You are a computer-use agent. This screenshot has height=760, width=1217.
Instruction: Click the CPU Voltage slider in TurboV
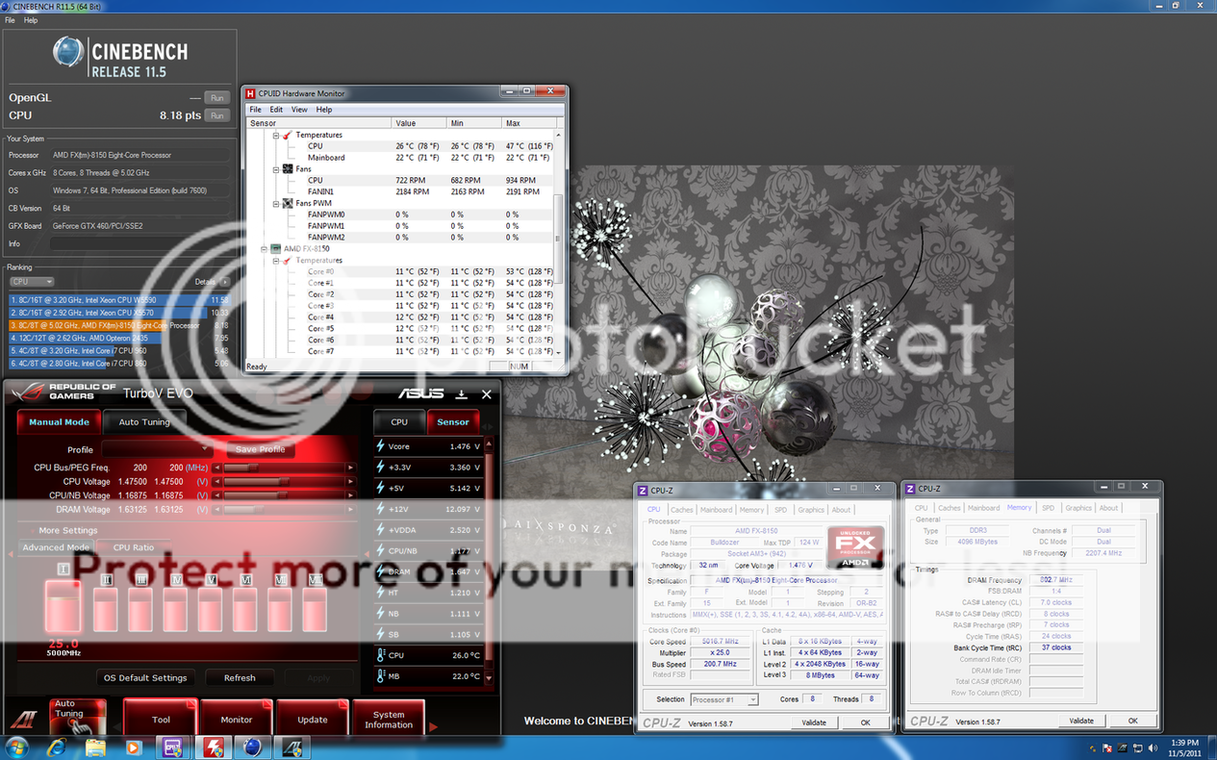click(x=285, y=481)
